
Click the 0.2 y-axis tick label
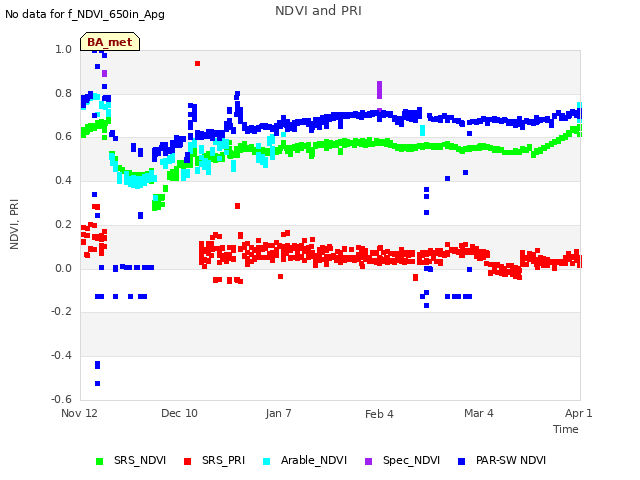63,224
